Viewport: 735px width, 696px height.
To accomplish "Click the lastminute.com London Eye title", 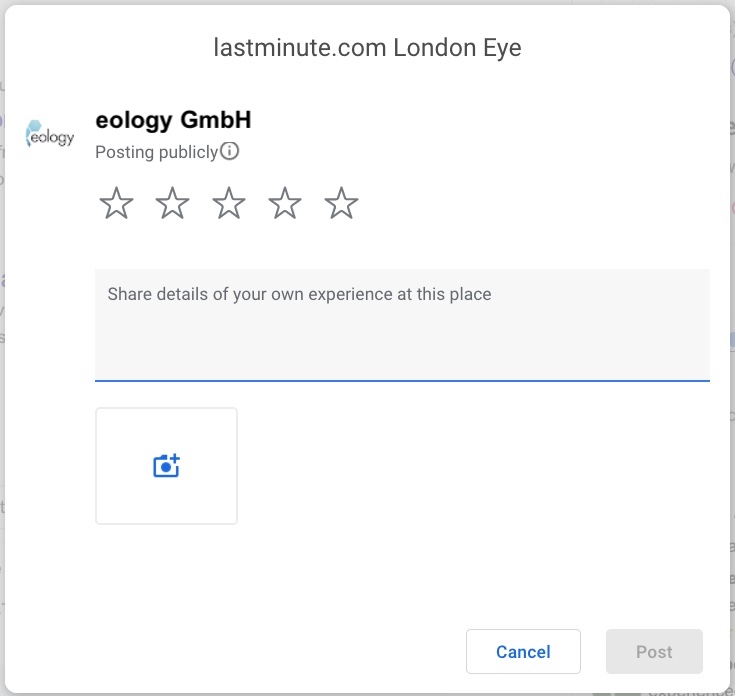I will click(x=368, y=48).
